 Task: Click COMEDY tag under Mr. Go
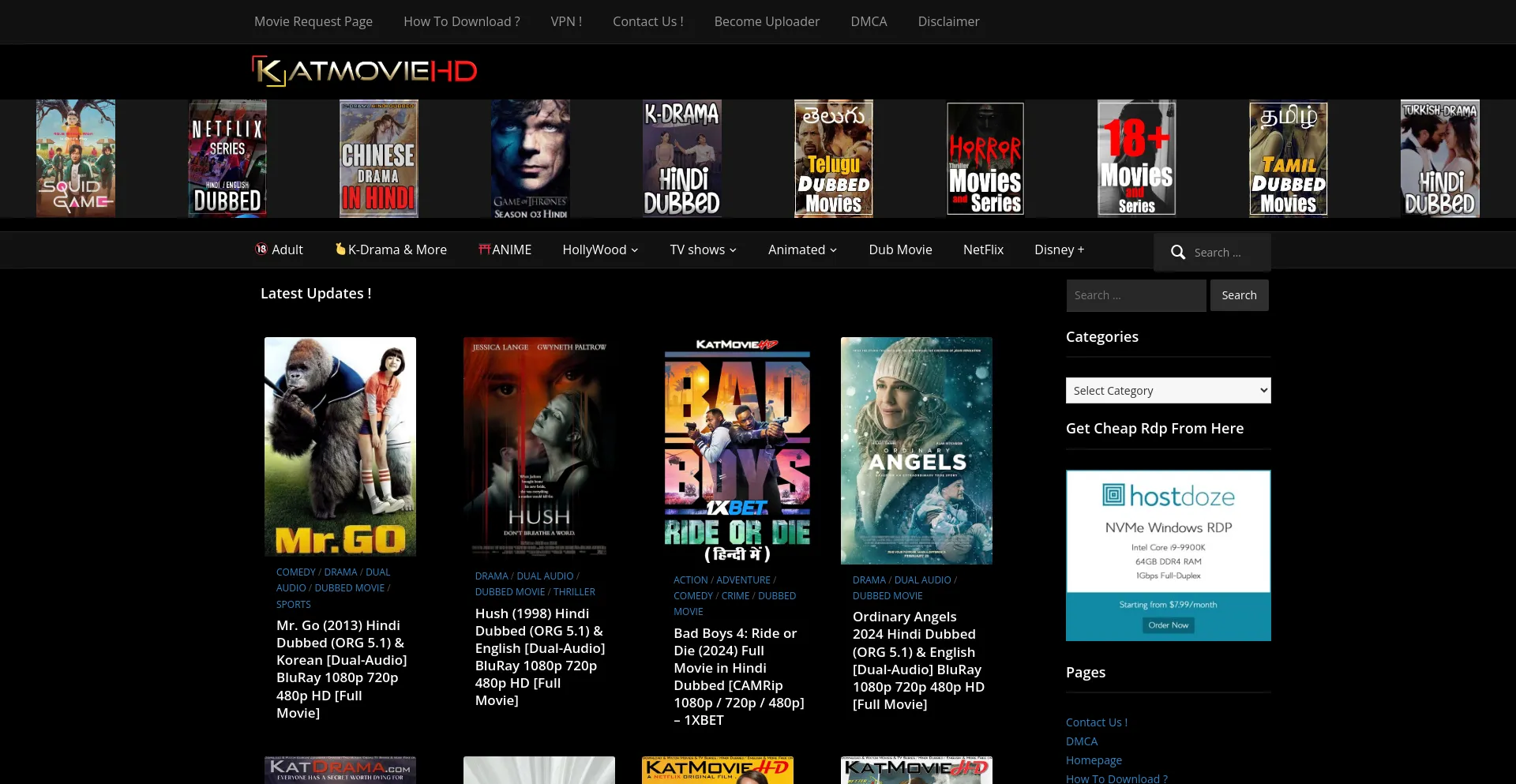coord(296,572)
